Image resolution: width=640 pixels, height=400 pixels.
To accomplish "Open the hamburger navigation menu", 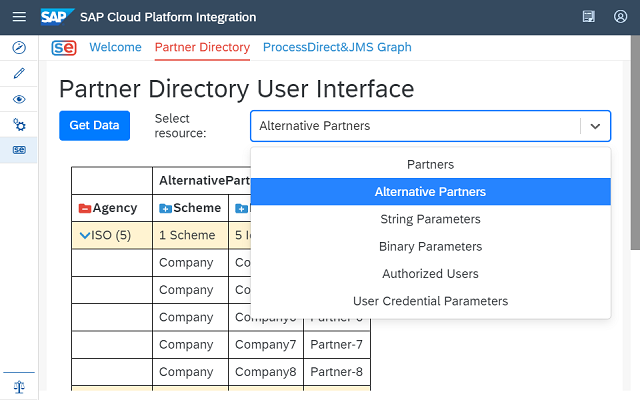I will pos(18,17).
